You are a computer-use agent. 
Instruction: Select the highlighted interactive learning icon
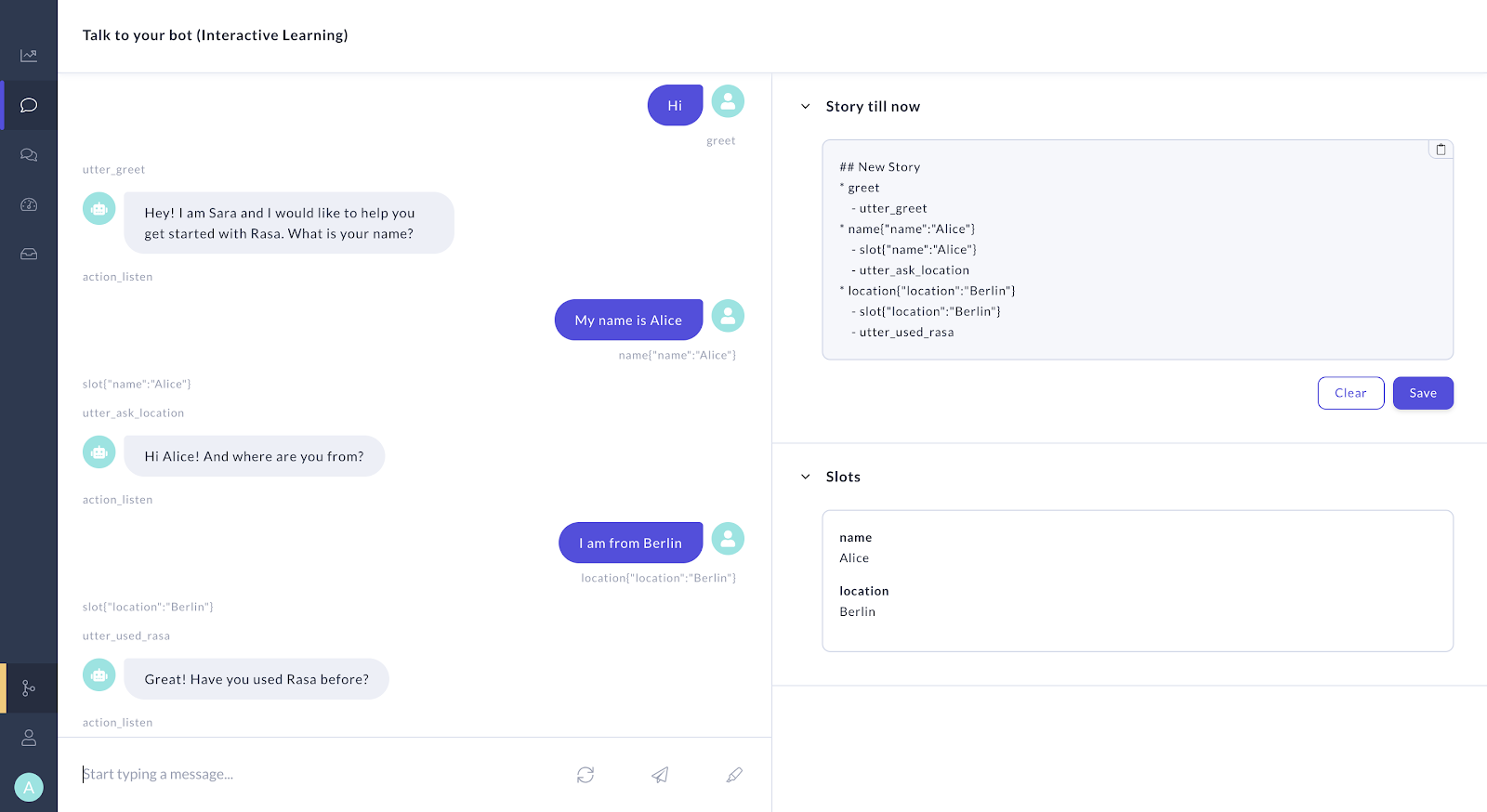point(29,688)
